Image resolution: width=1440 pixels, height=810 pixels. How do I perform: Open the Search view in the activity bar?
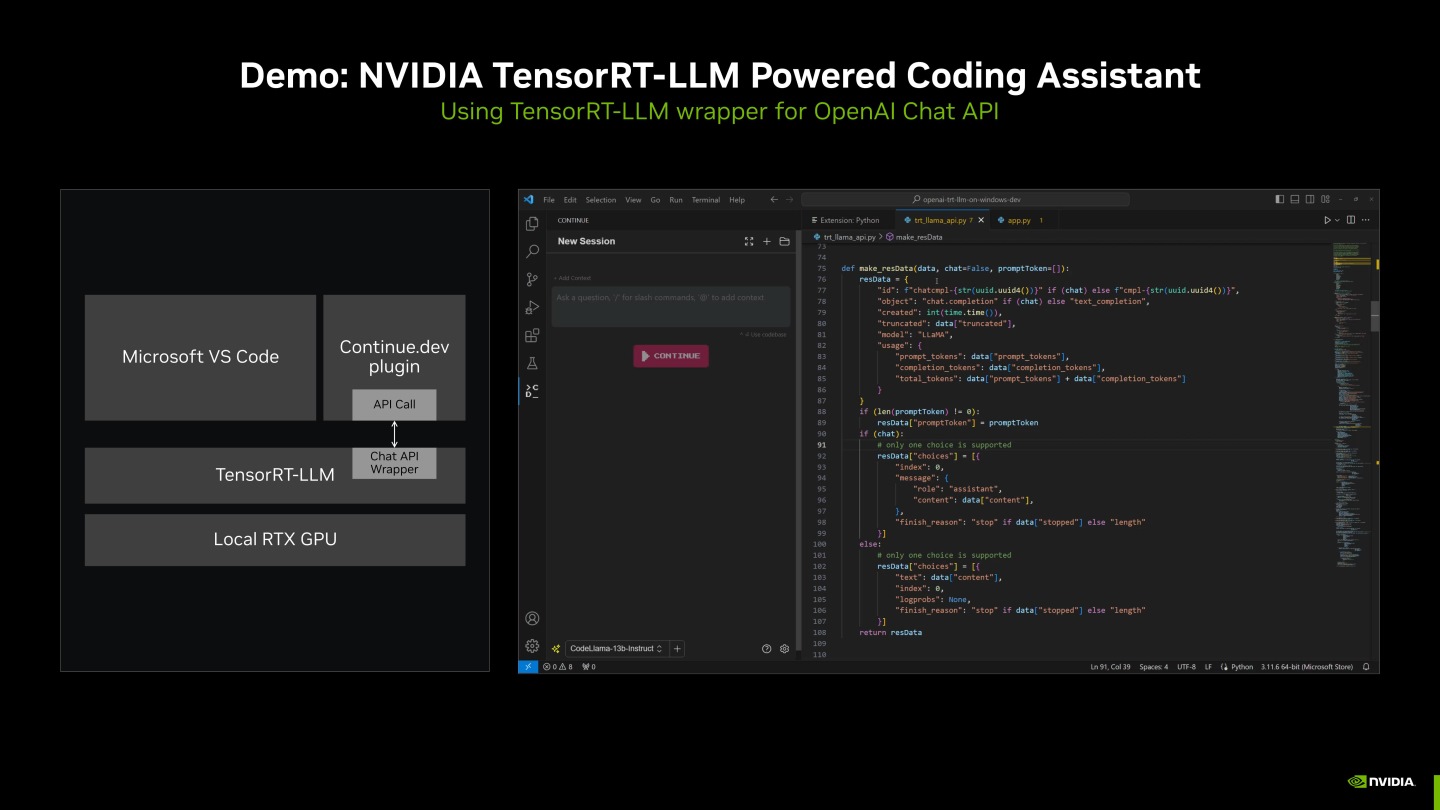pos(532,251)
